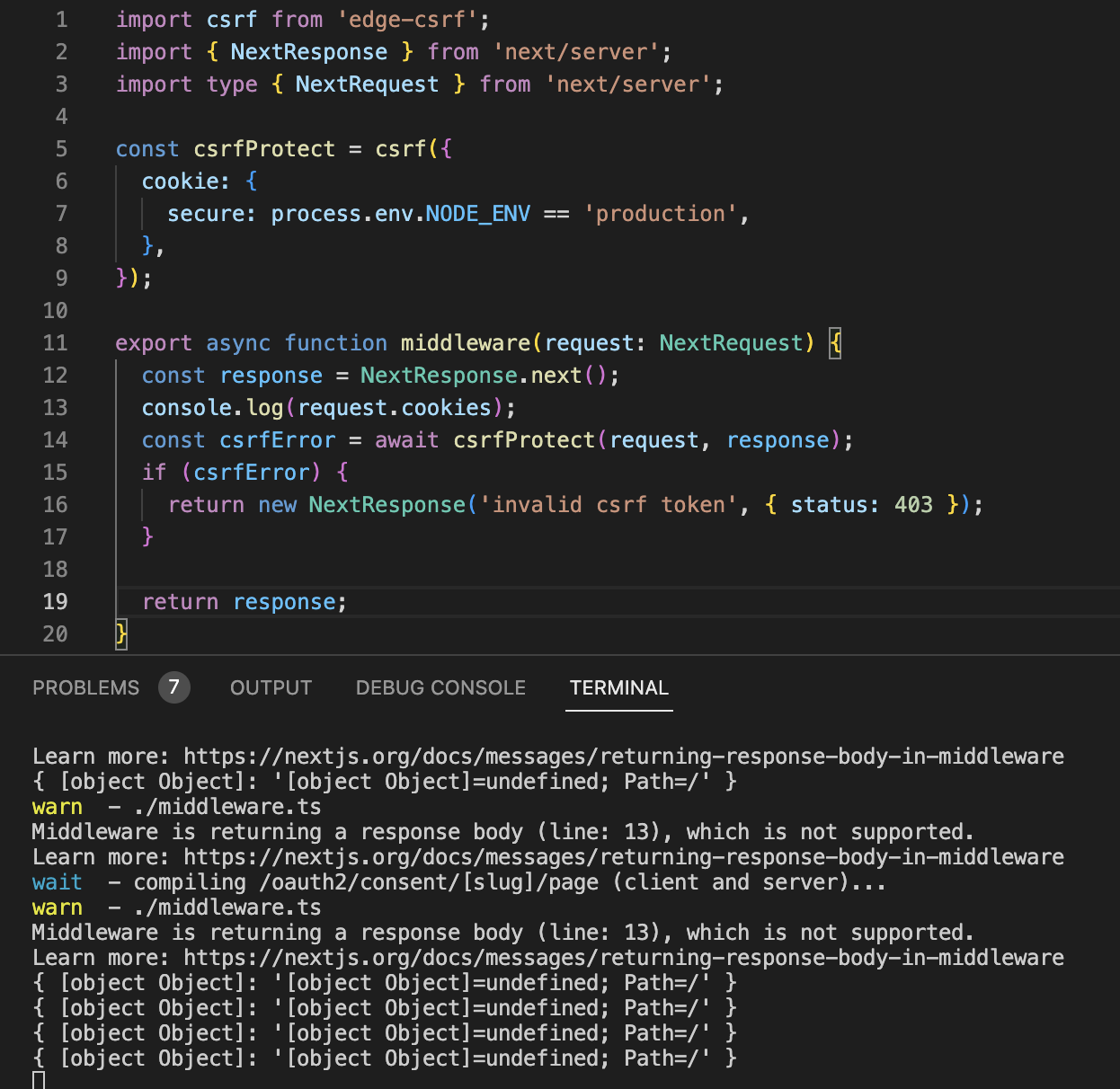Click the 'edge-csrf' module string
Screen dimensions: 1120x1089
(409, 19)
